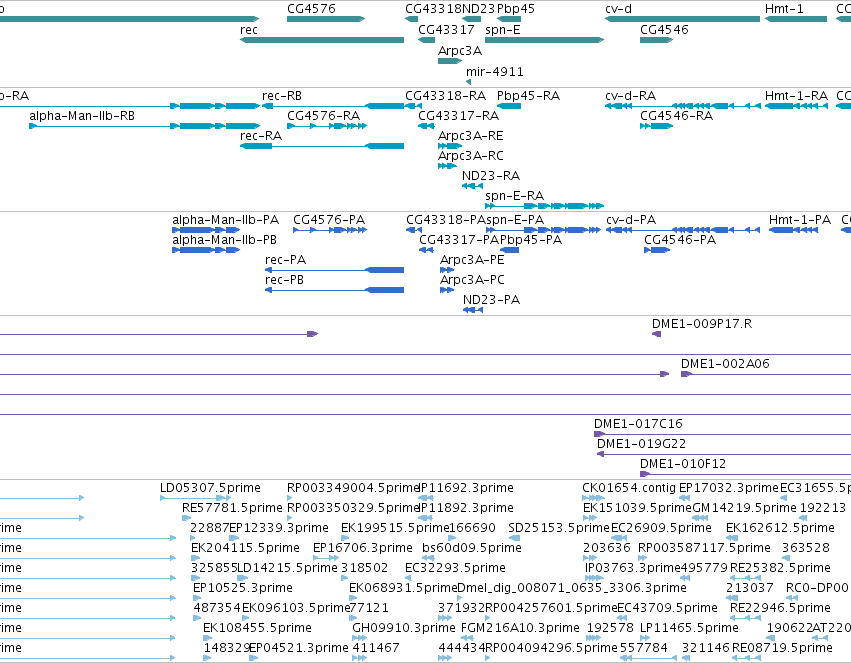The image size is (851, 663).
Task: Click transcript Pbp45-RA label
Action: pyautogui.click(x=528, y=95)
